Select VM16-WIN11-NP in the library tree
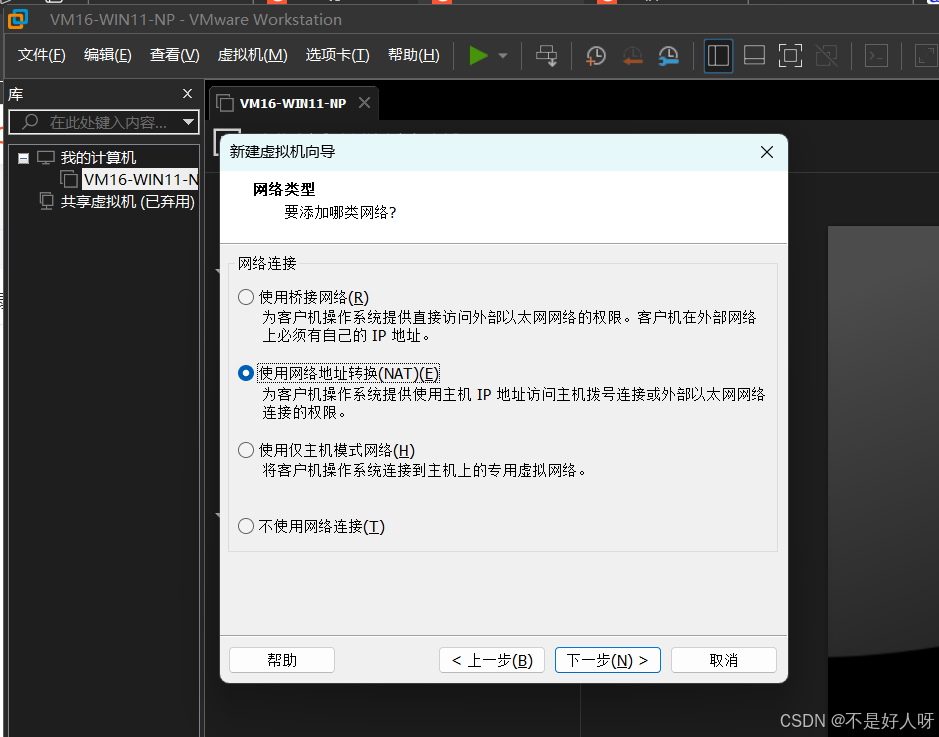 tap(140, 179)
